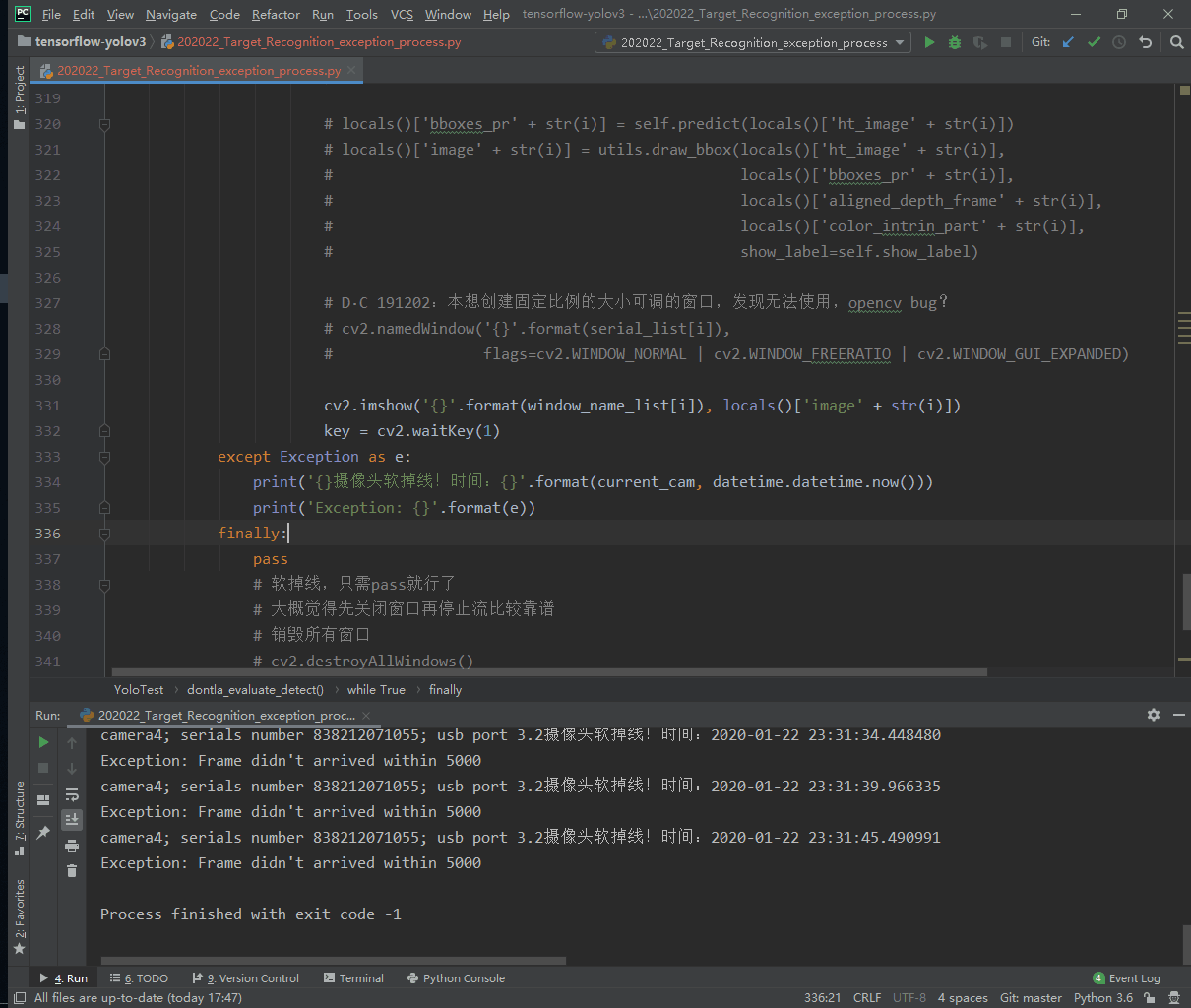
Task: Start debugging with the Debug icon
Action: [x=953, y=42]
